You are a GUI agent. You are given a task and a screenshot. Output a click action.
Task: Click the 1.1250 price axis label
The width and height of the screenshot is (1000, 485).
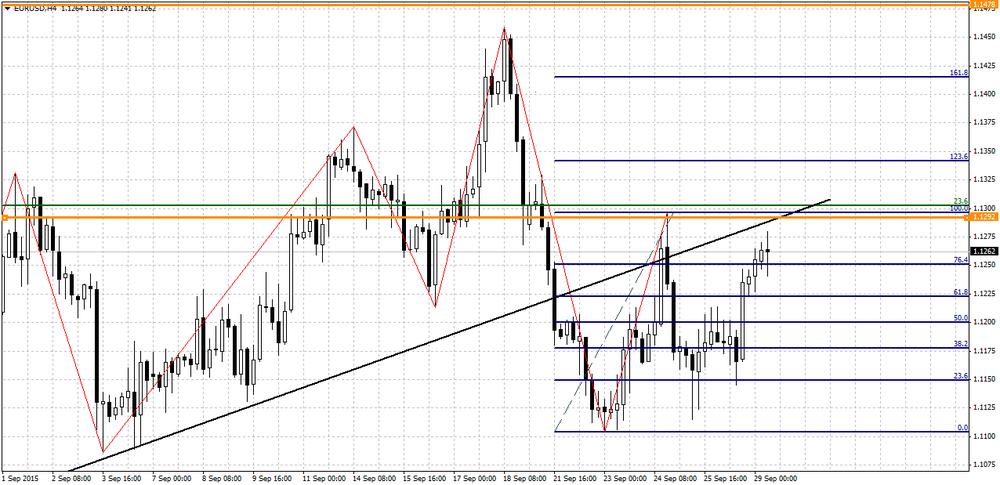tap(983, 265)
